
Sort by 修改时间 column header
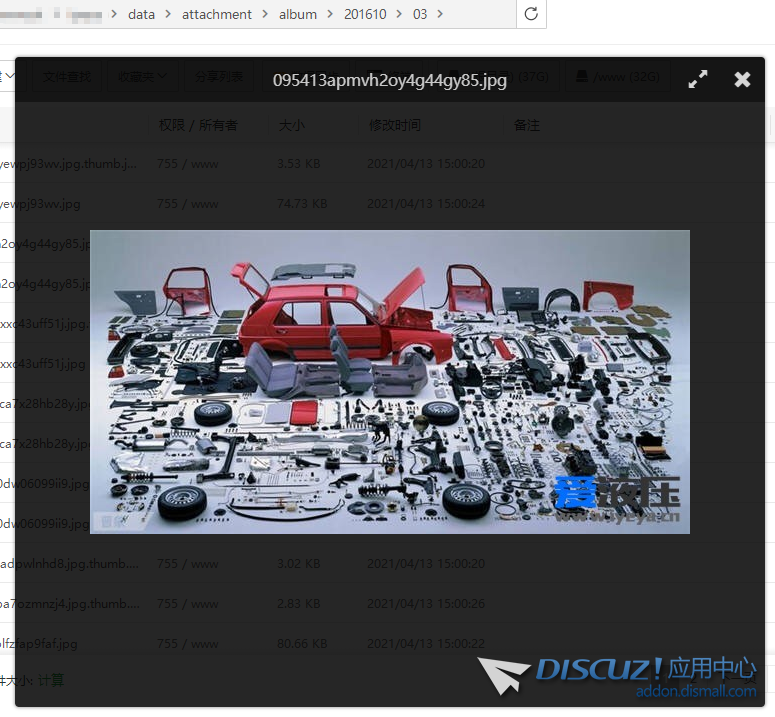tap(394, 125)
